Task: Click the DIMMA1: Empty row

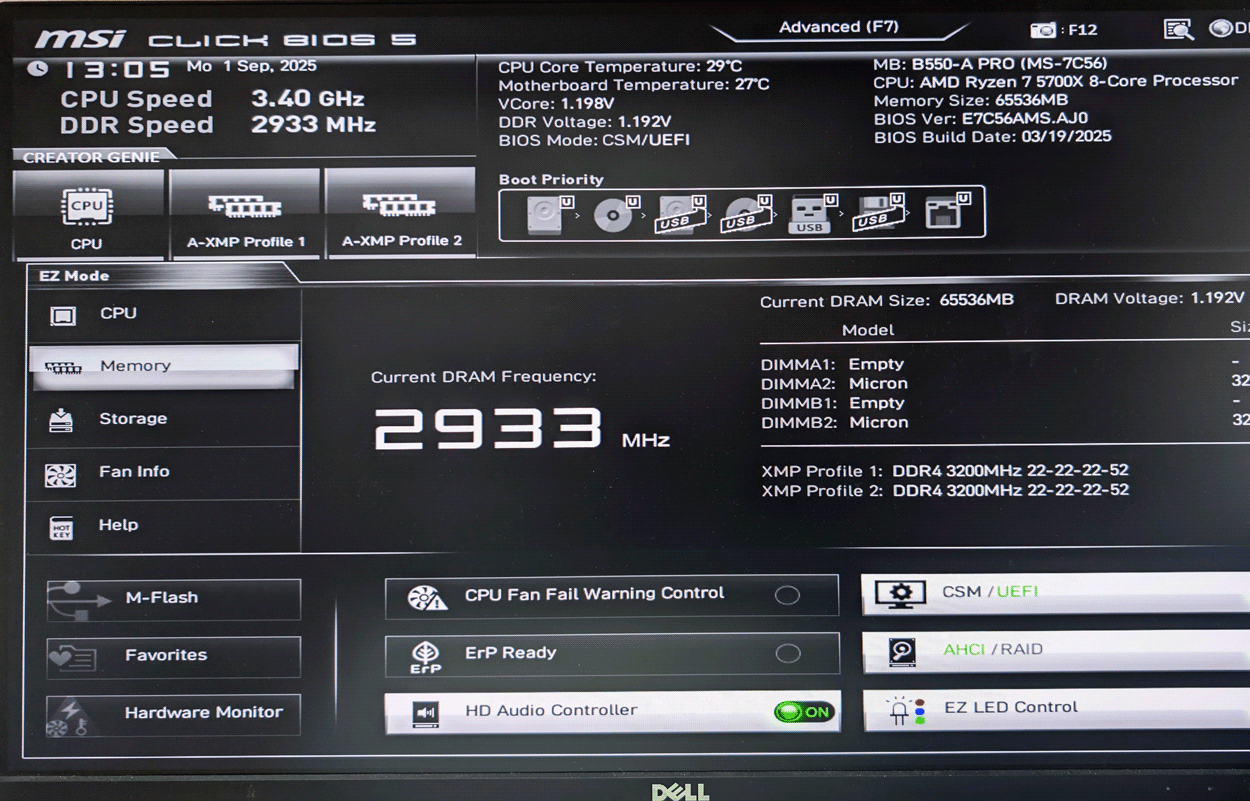Action: click(832, 364)
